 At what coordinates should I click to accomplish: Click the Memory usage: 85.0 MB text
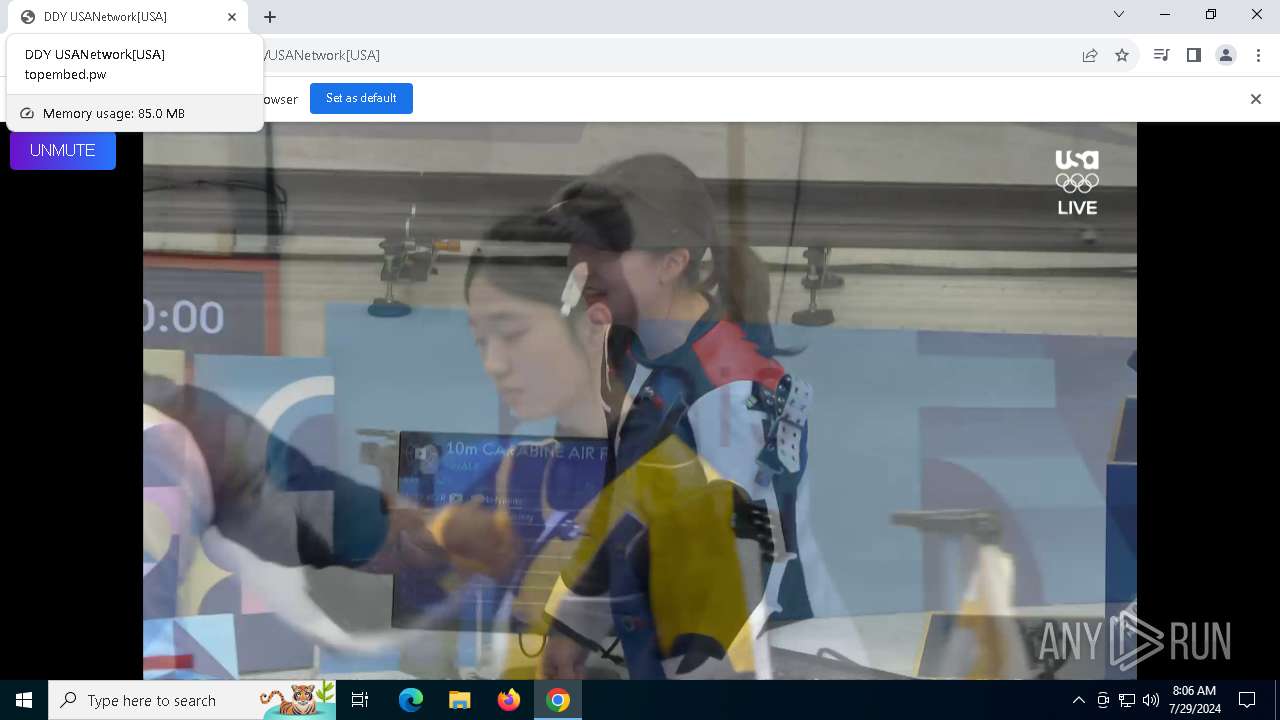pyautogui.click(x=114, y=114)
